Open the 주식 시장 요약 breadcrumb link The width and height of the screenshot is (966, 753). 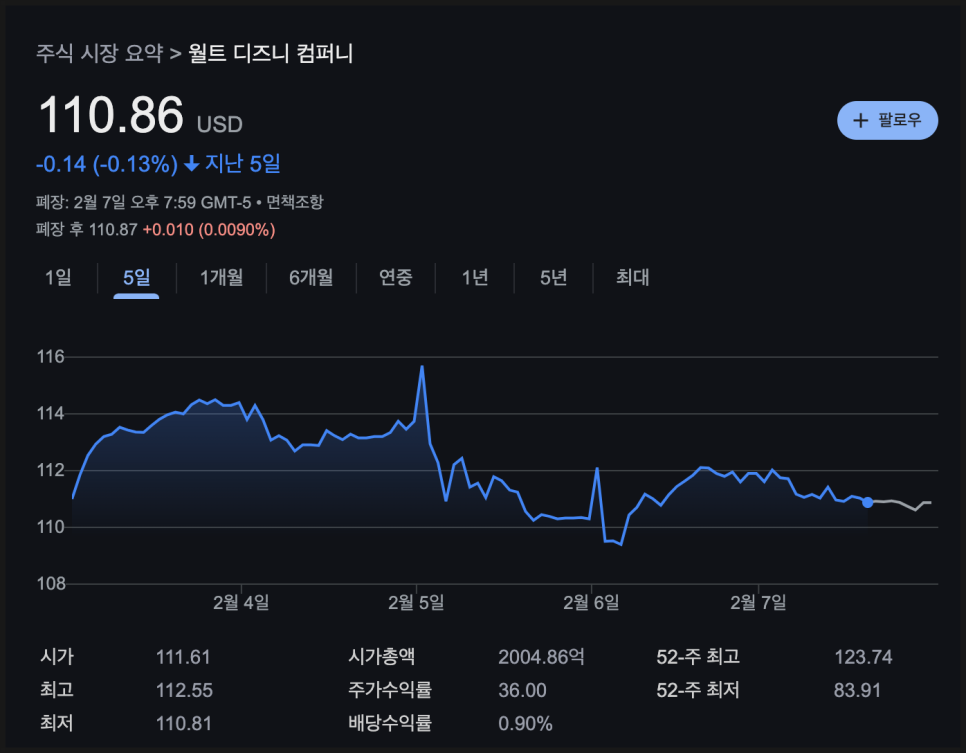pos(99,53)
